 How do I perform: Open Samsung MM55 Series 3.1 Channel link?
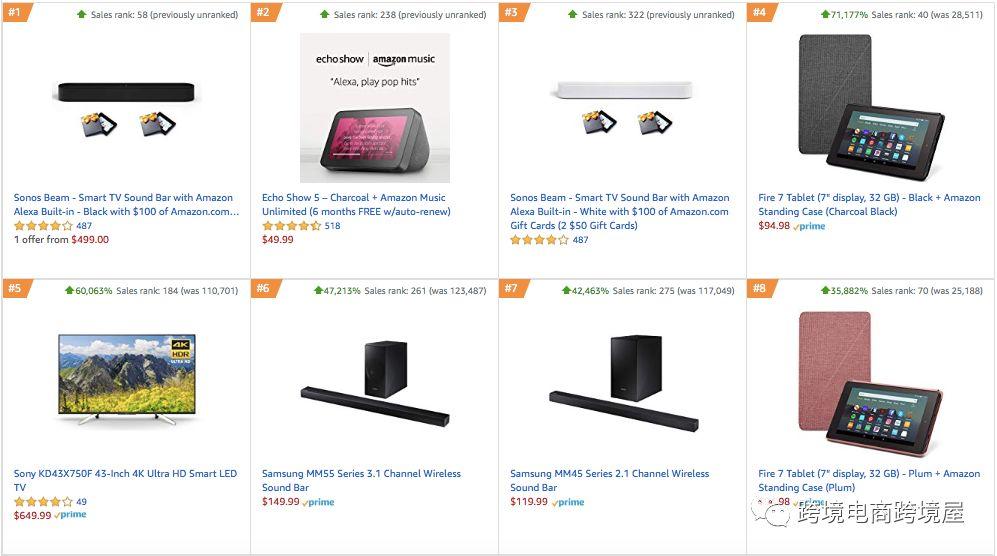tap(361, 480)
